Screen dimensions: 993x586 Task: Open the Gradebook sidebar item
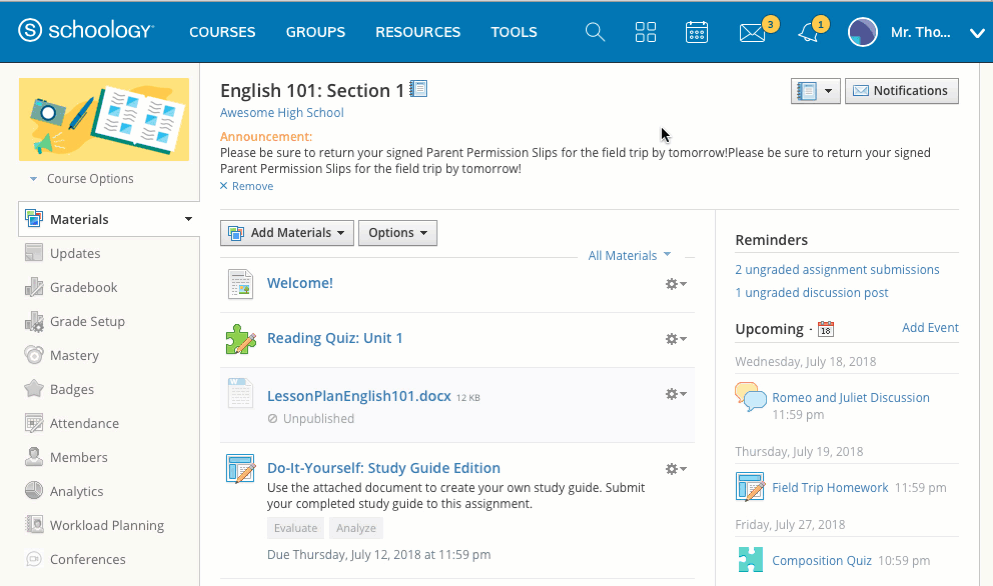(x=83, y=287)
